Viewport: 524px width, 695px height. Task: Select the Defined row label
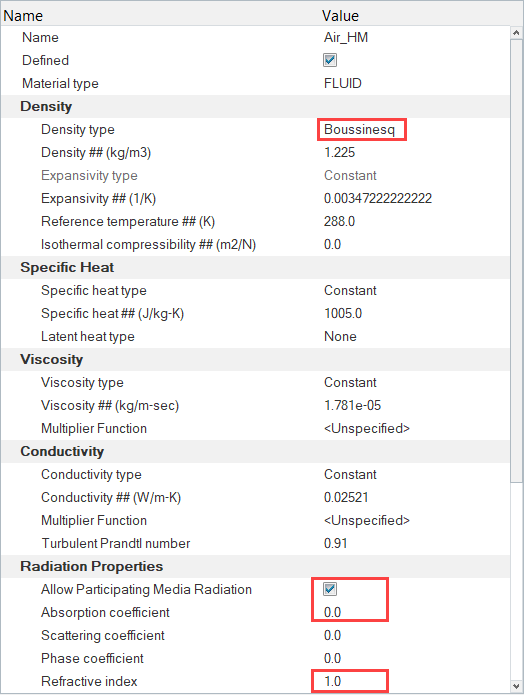pyautogui.click(x=45, y=60)
